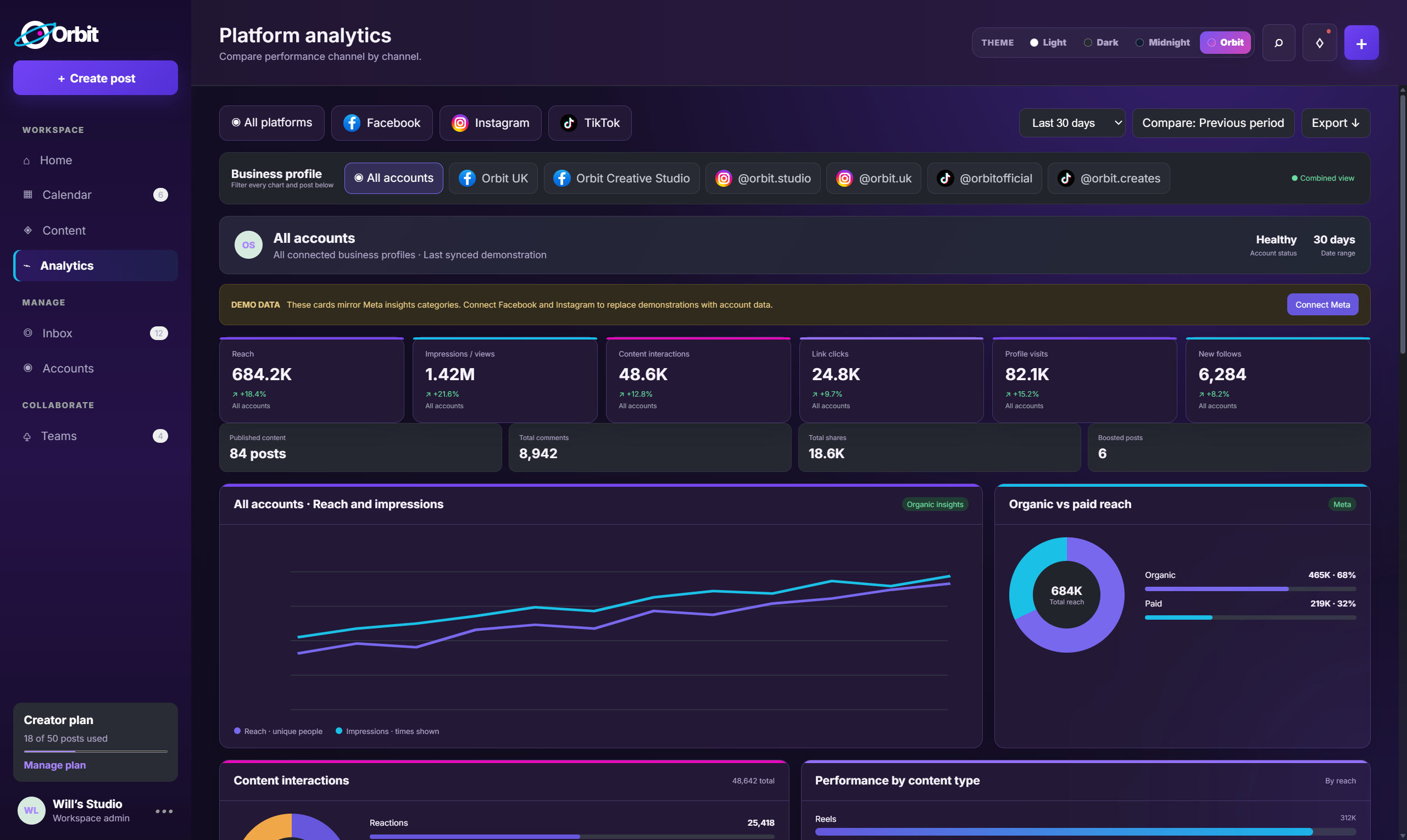This screenshot has height=840, width=1407.
Task: Click the Inbox icon in sidebar
Action: [27, 333]
